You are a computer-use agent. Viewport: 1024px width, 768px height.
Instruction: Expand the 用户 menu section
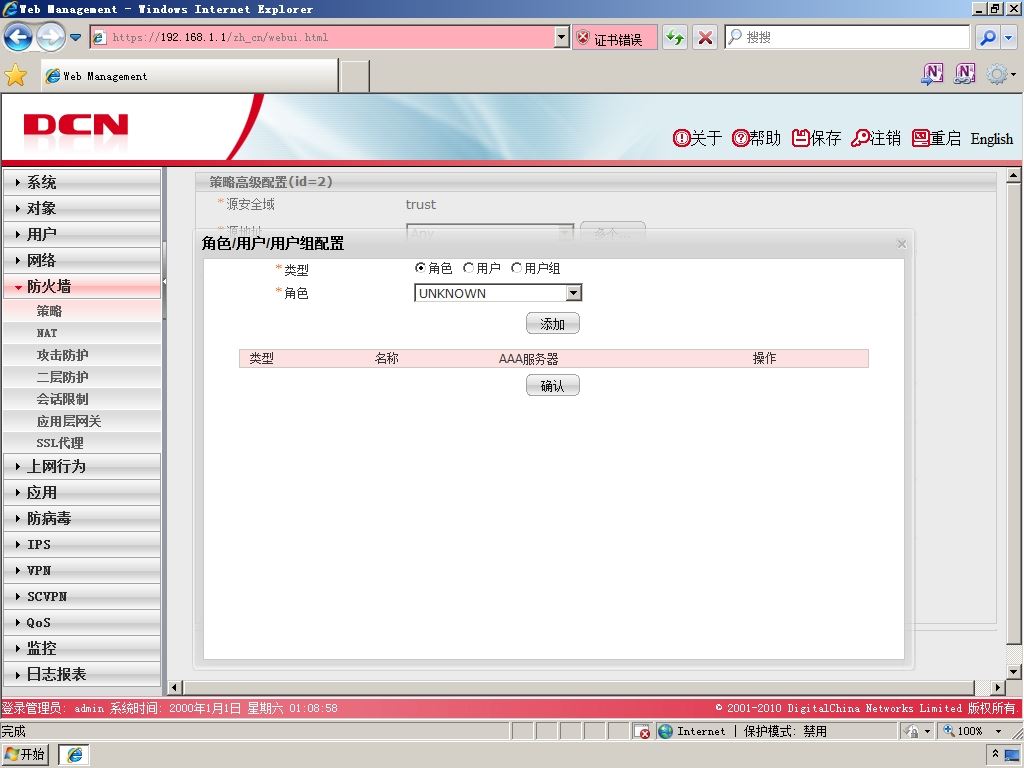[82, 234]
